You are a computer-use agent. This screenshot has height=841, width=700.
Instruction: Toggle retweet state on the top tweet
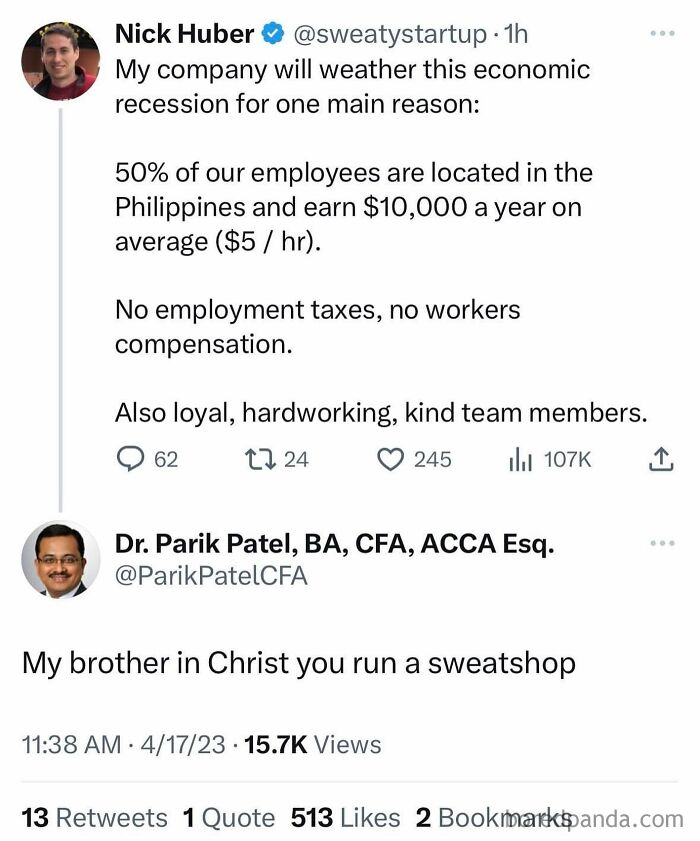pos(260,459)
